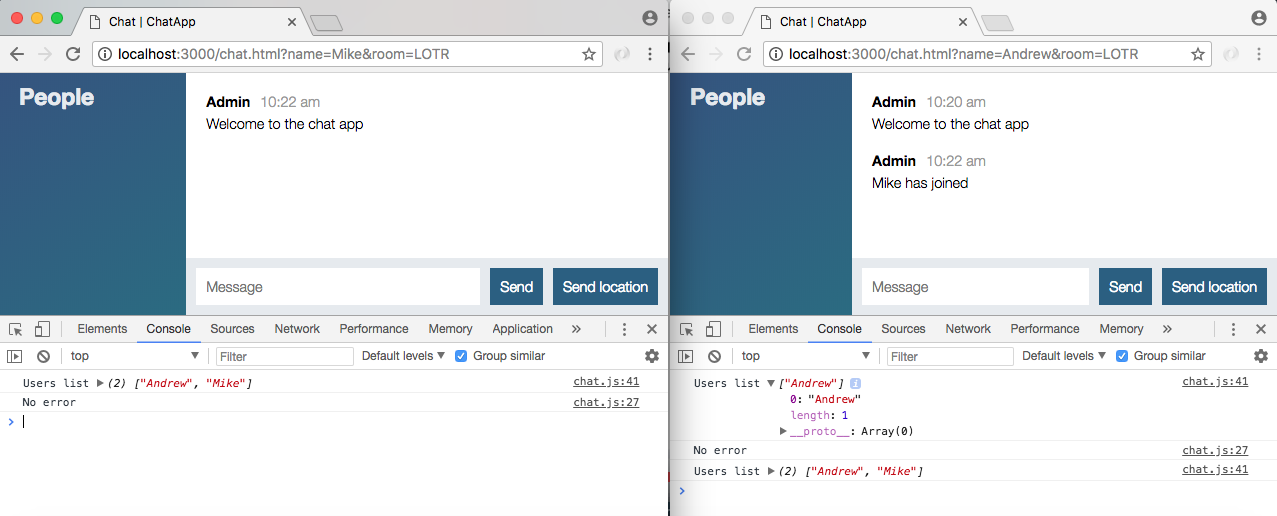The width and height of the screenshot is (1277, 516).
Task: Focus the console Filter box in Mike's DevTools
Action: pos(285,356)
